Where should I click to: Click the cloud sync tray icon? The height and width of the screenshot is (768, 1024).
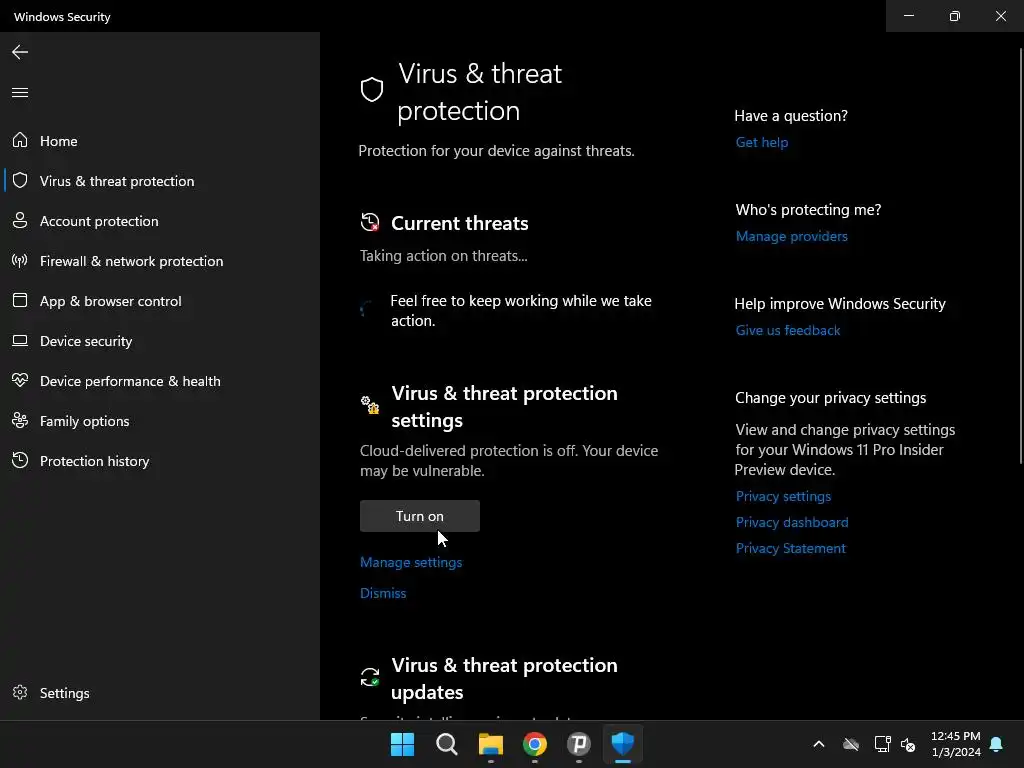click(x=851, y=744)
